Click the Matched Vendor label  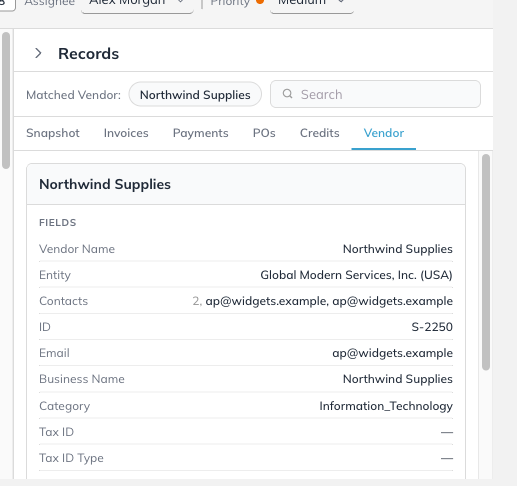[x=73, y=95]
